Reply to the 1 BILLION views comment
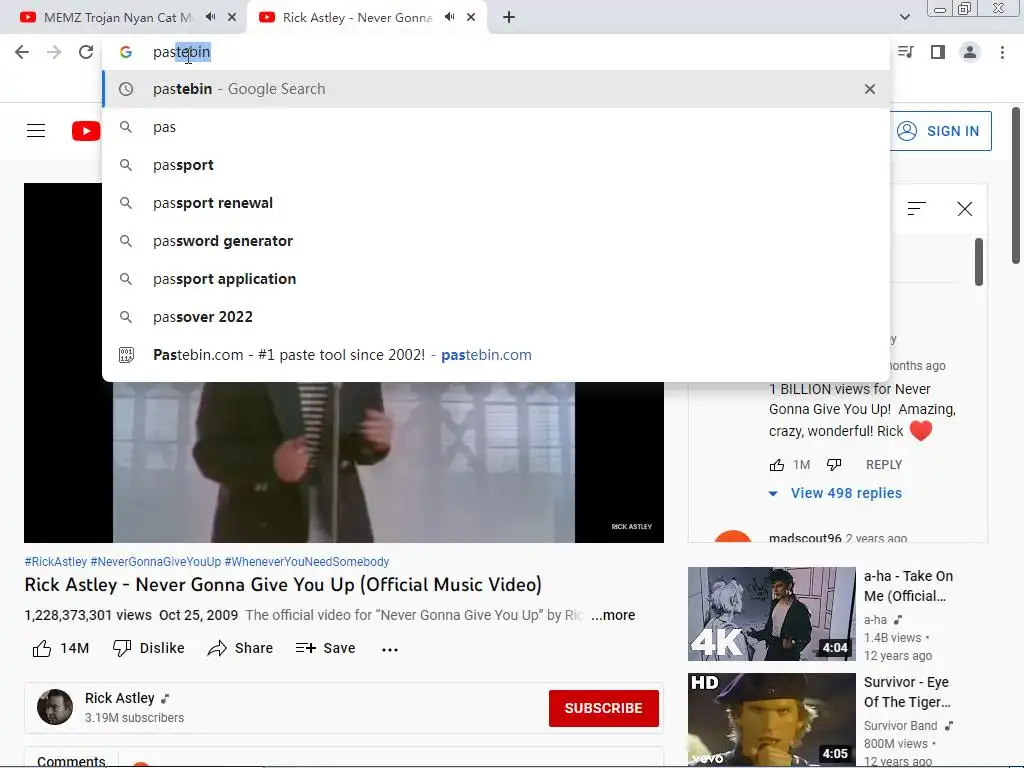The image size is (1024, 768). coord(884,465)
